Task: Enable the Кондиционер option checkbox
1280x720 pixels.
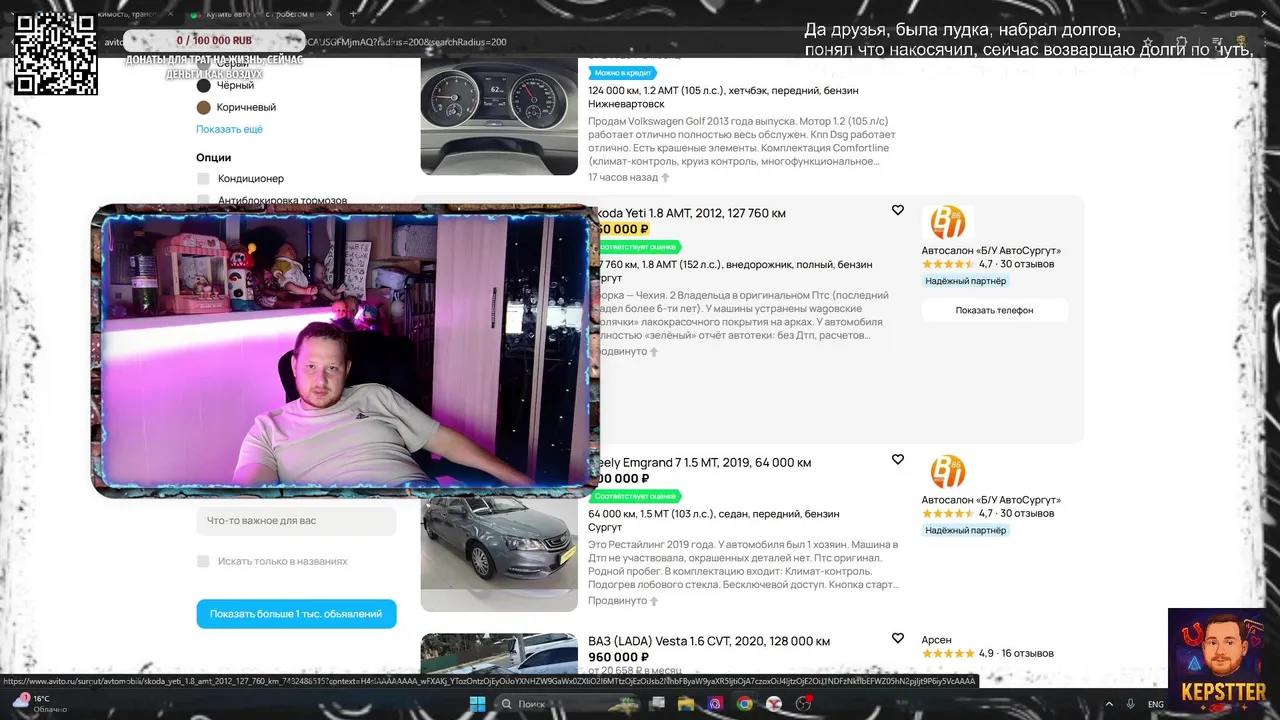Action: click(x=203, y=178)
